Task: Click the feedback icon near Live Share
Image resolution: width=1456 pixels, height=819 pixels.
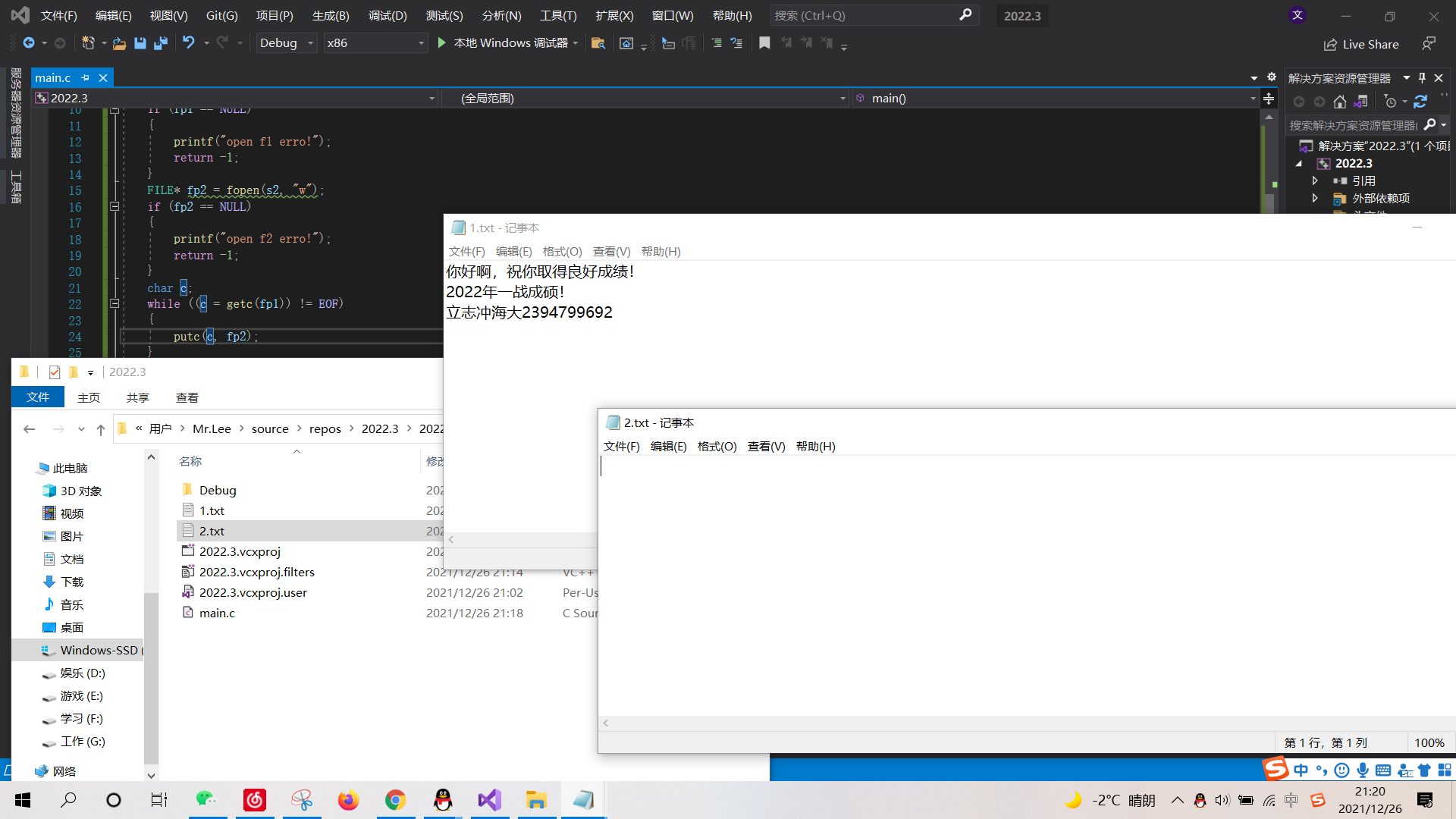Action: (x=1429, y=44)
